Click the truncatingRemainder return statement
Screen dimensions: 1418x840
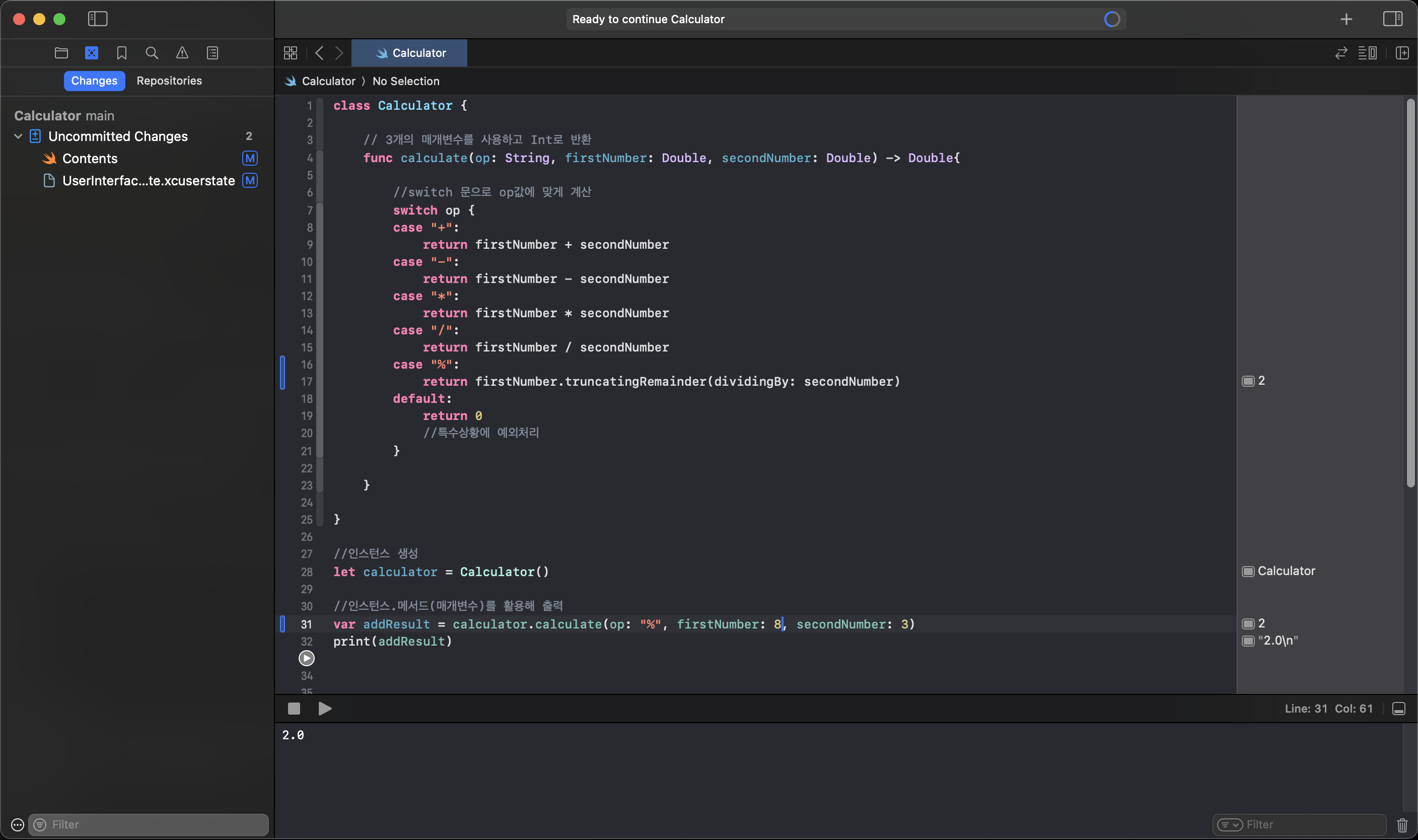(661, 382)
